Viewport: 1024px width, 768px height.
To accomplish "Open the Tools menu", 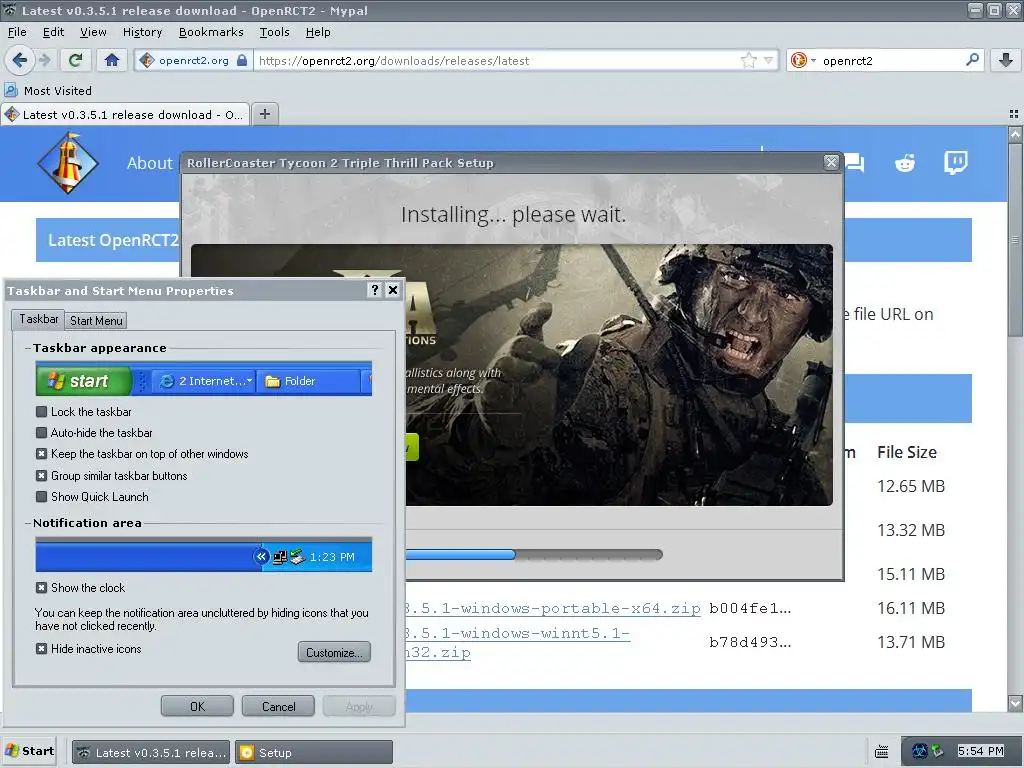I will click(274, 32).
